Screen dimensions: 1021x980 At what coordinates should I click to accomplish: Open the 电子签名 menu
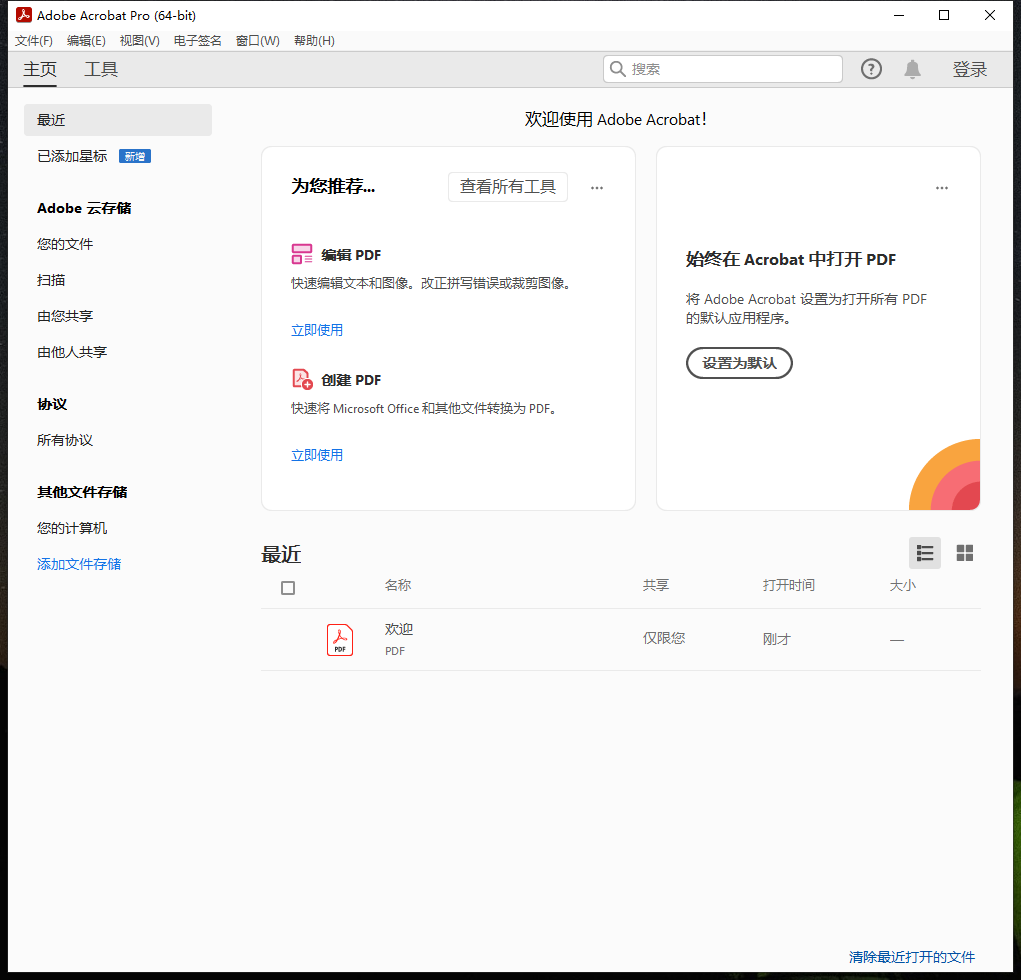(197, 40)
